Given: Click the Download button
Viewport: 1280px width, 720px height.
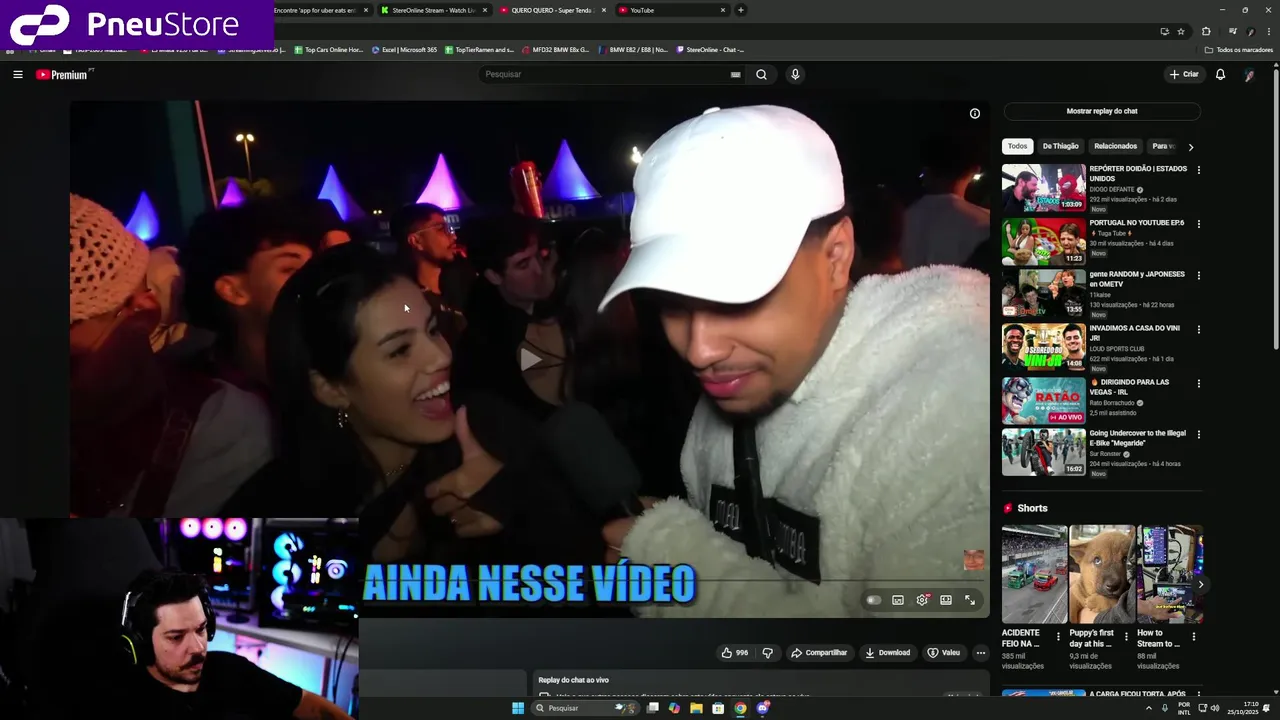Looking at the screenshot, I should pyautogui.click(x=888, y=652).
